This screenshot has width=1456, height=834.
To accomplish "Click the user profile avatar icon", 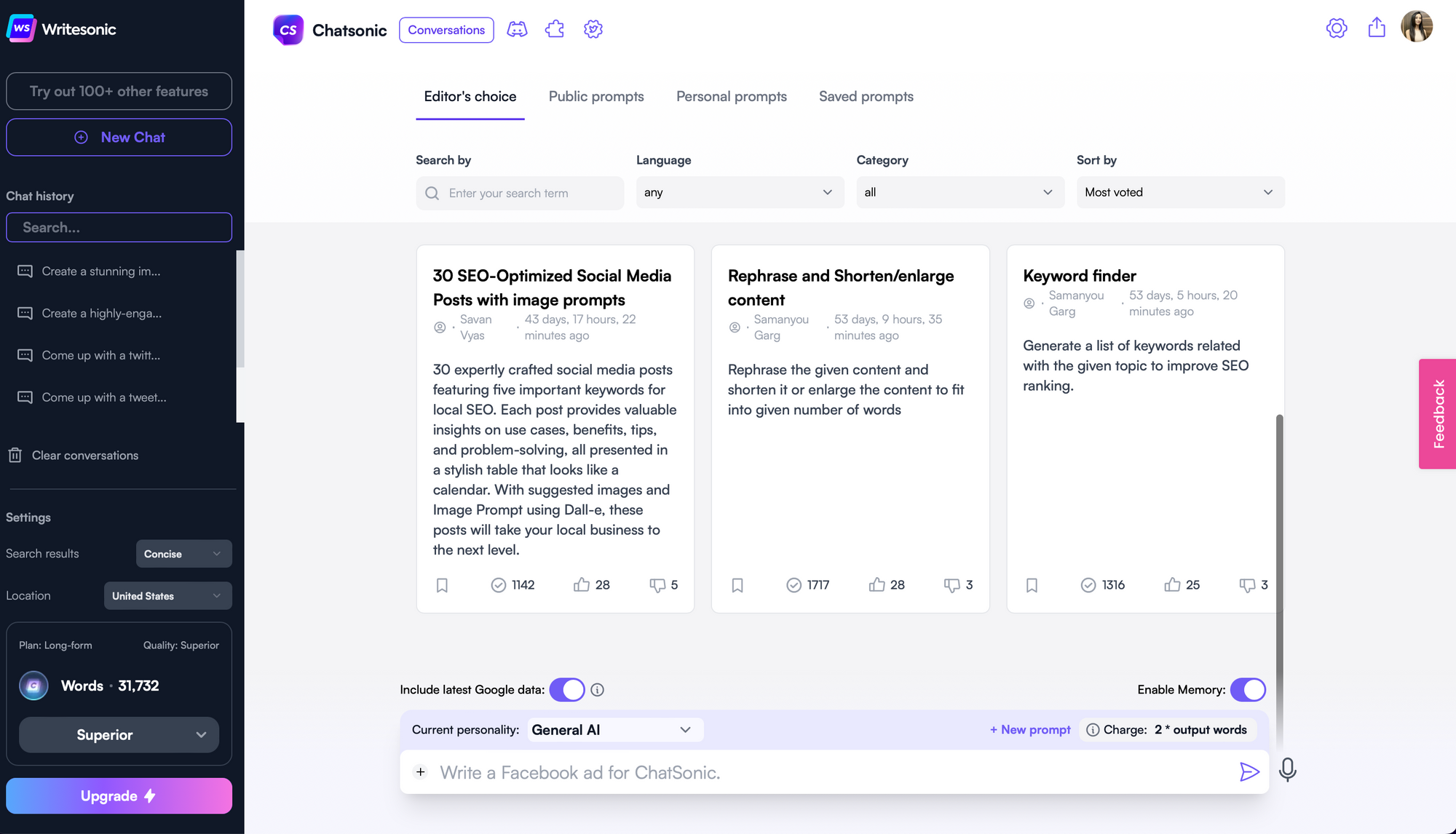I will click(1419, 28).
